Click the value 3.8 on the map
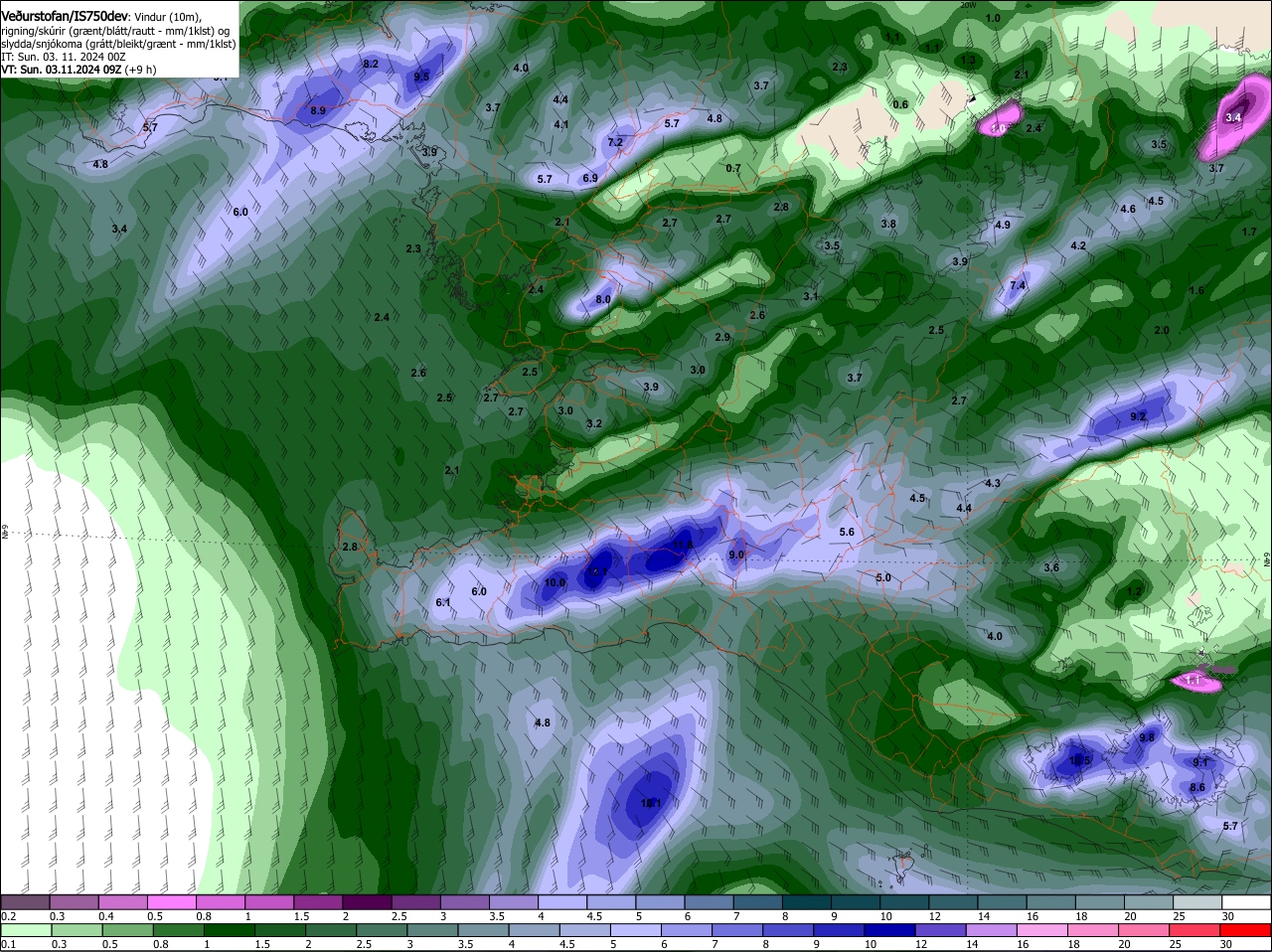This screenshot has height=952, width=1272. [888, 224]
